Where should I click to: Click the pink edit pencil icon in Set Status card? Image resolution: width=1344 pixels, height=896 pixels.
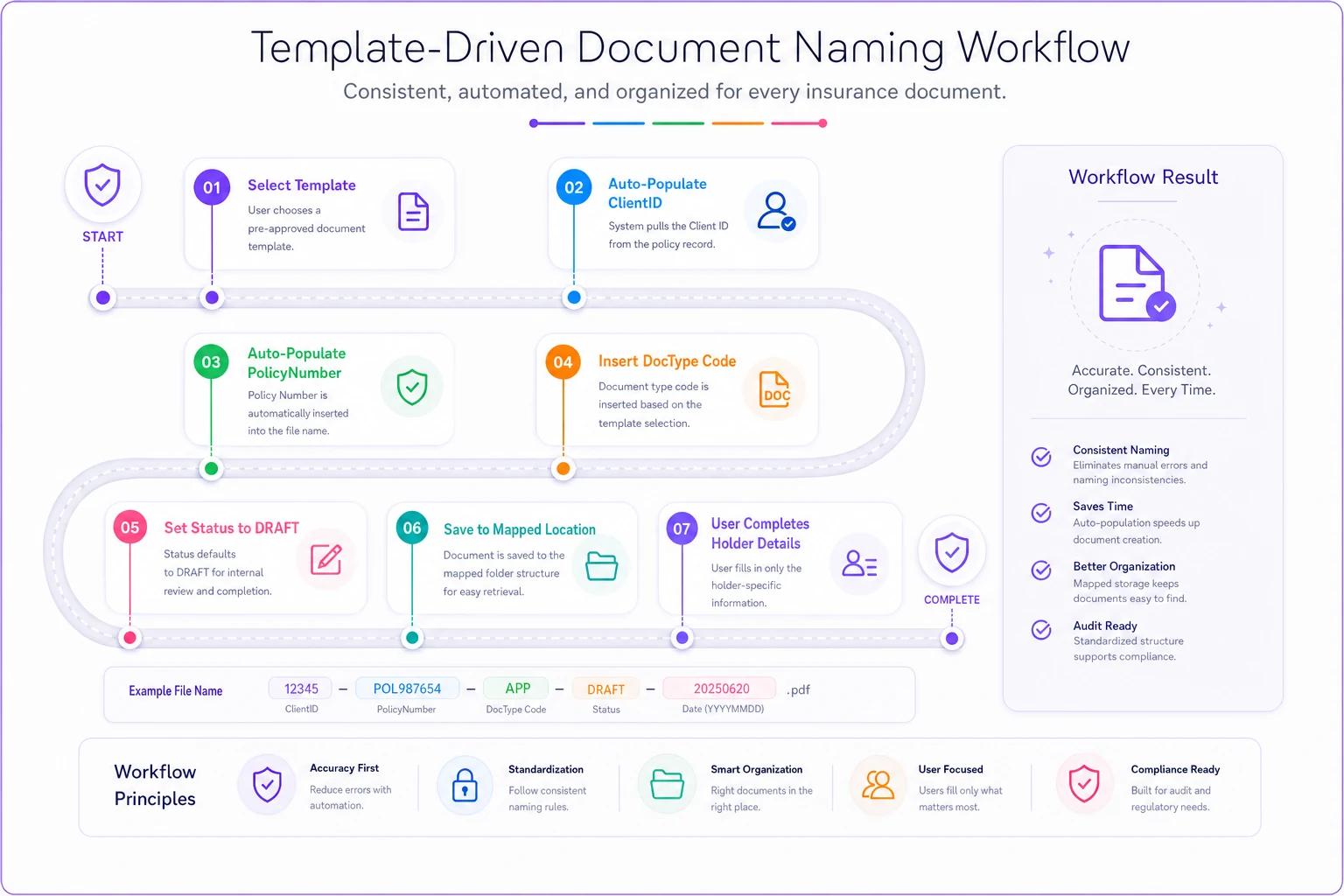click(325, 559)
